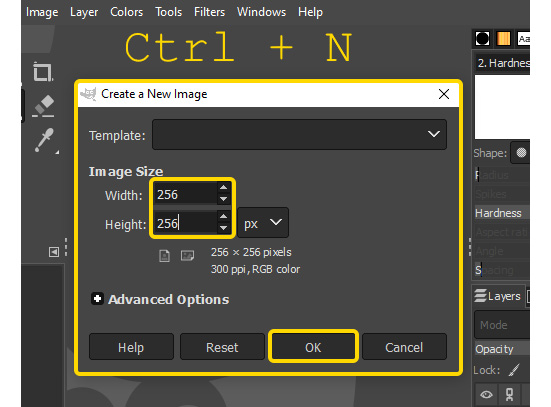This screenshot has width=551, height=407.
Task: Click the Aspect ratio slider
Action: (x=502, y=232)
